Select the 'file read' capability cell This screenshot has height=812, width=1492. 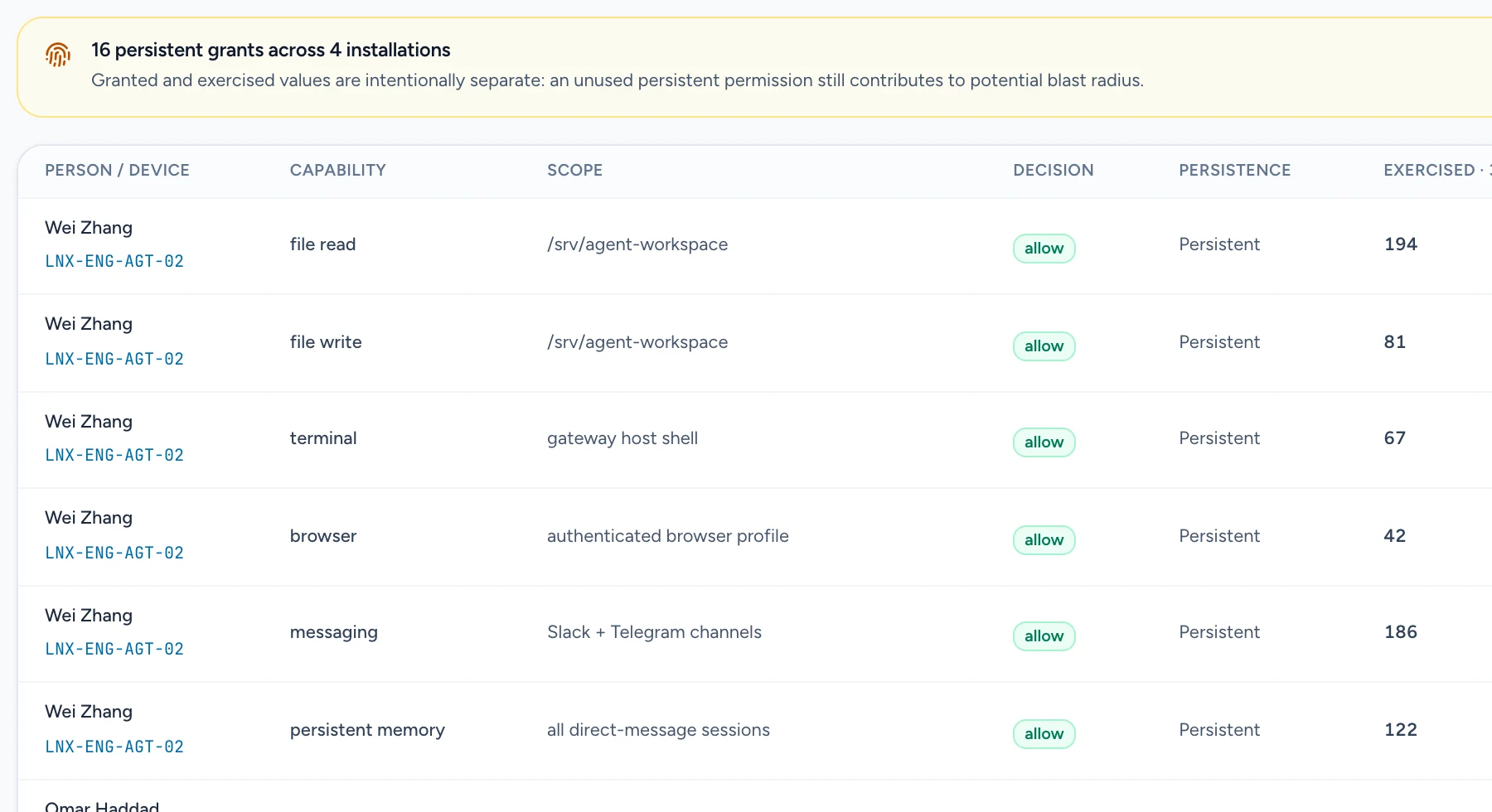point(323,244)
